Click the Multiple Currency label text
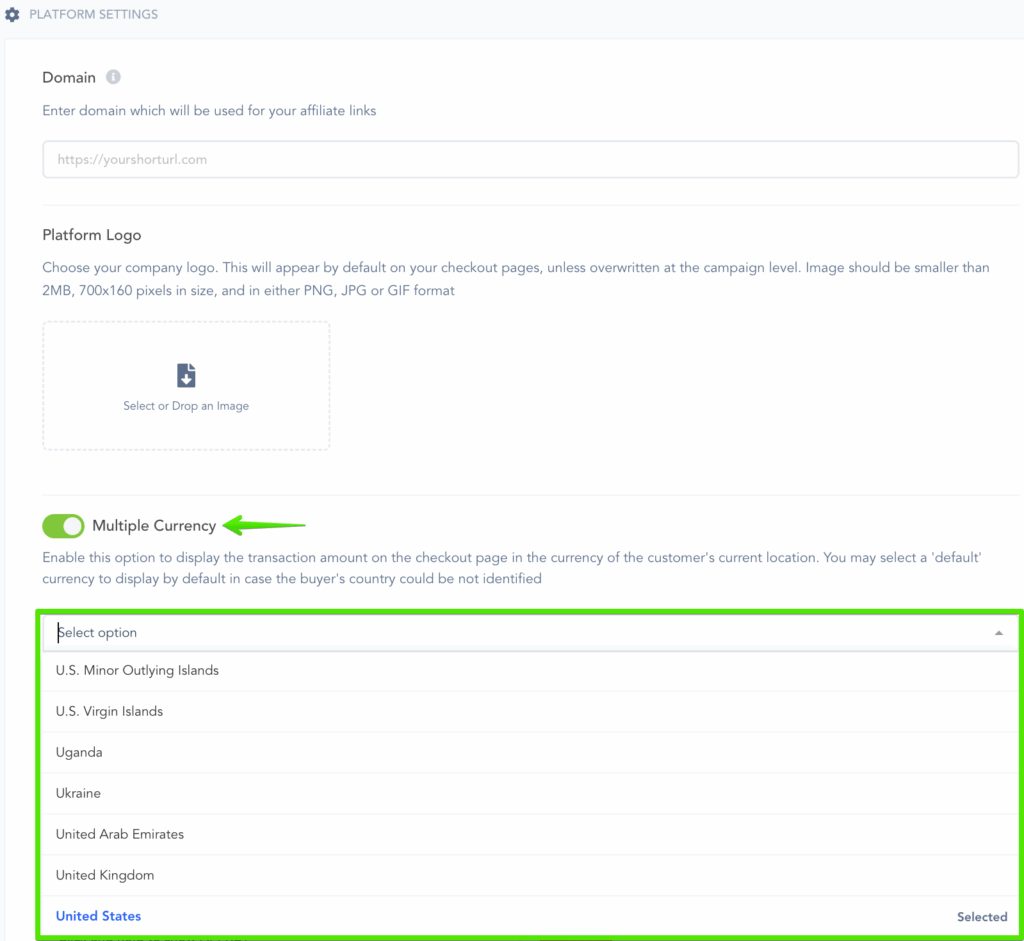Image resolution: width=1024 pixels, height=941 pixels. [154, 526]
